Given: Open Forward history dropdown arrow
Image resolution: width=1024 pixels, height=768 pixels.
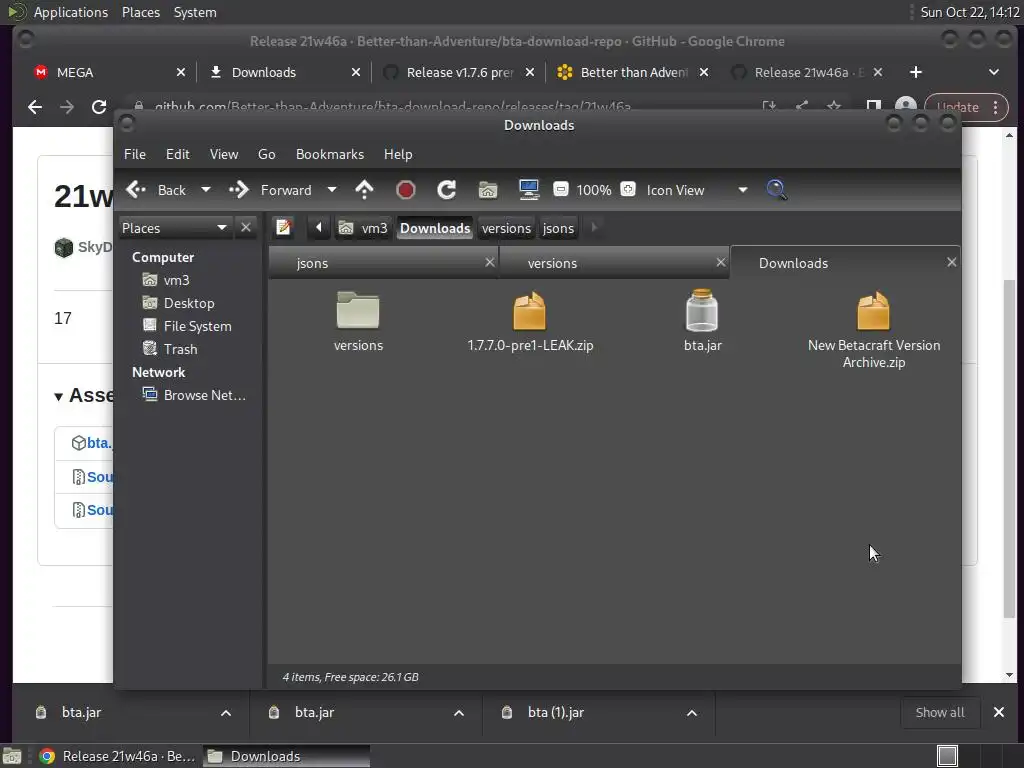Looking at the screenshot, I should (x=332, y=190).
